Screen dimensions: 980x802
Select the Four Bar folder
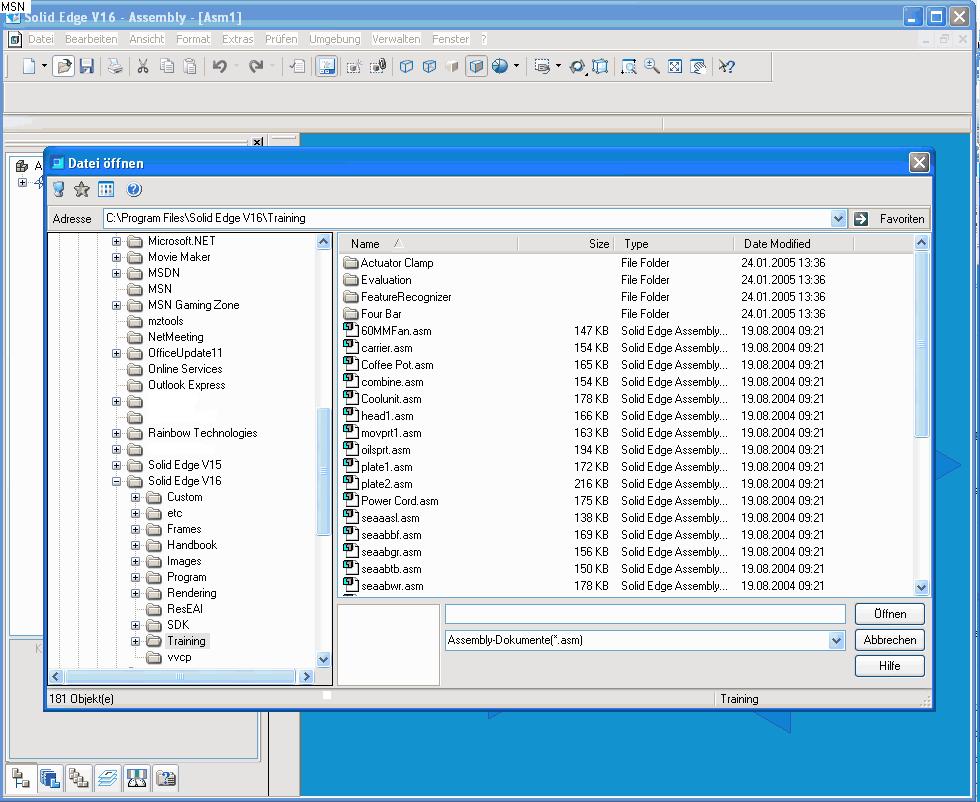coord(381,314)
